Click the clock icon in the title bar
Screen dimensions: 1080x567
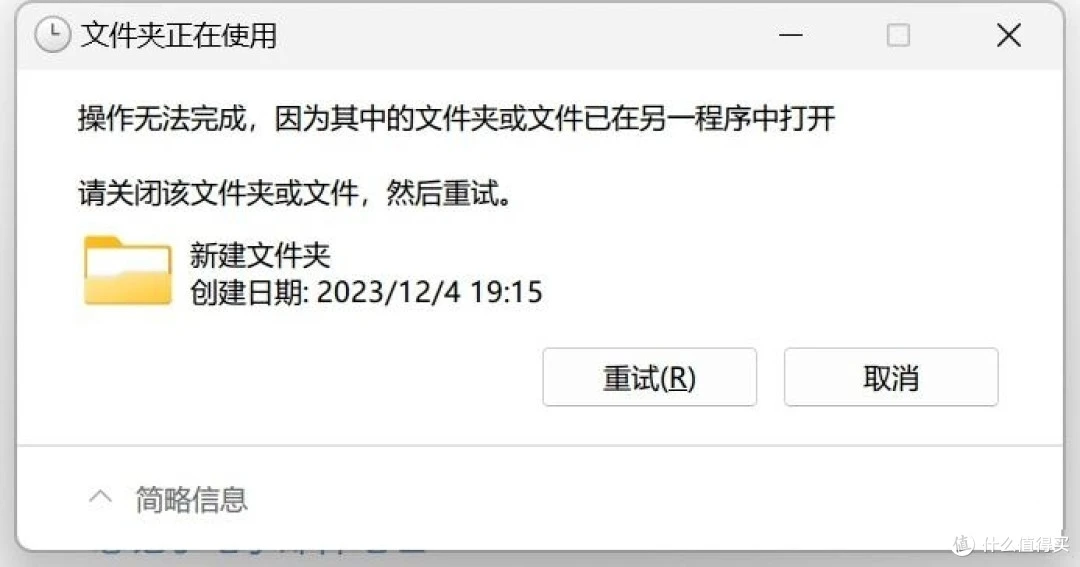[x=52, y=34]
